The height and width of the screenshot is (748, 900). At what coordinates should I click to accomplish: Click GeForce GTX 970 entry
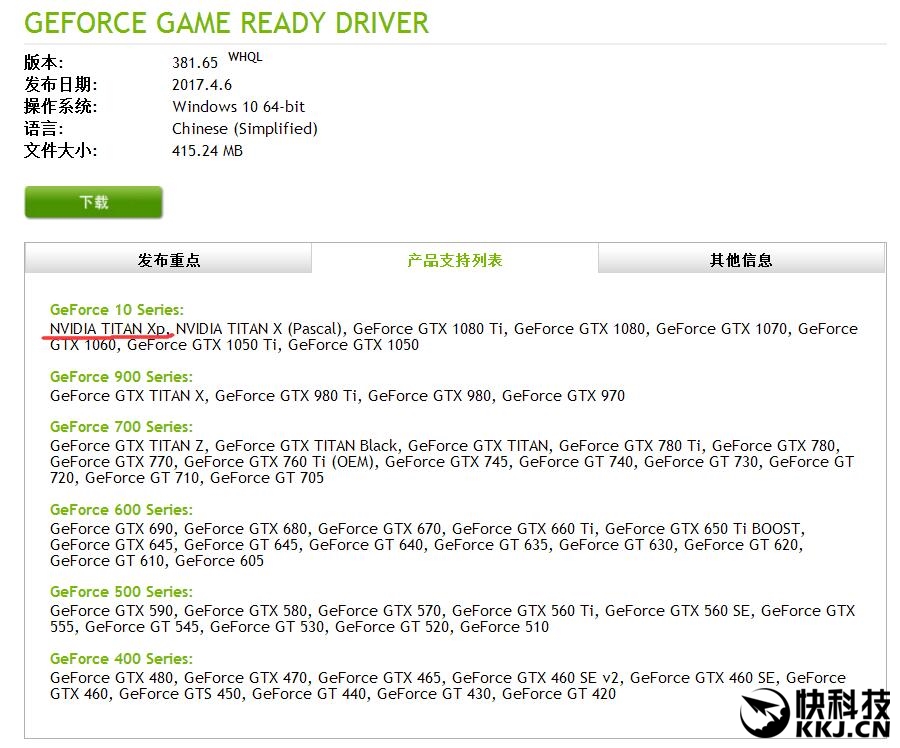click(x=563, y=396)
